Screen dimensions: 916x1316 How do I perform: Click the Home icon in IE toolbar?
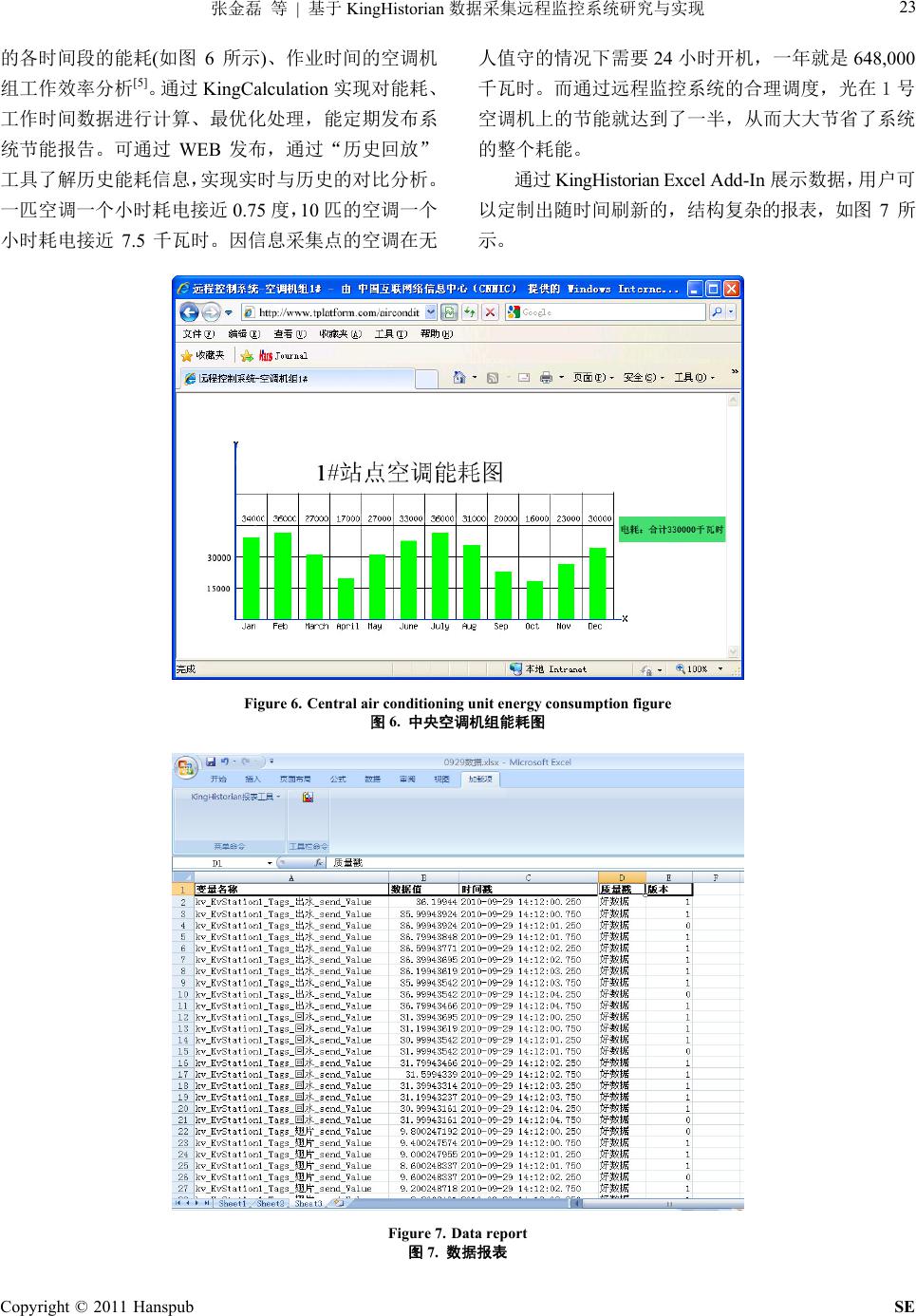[459, 378]
